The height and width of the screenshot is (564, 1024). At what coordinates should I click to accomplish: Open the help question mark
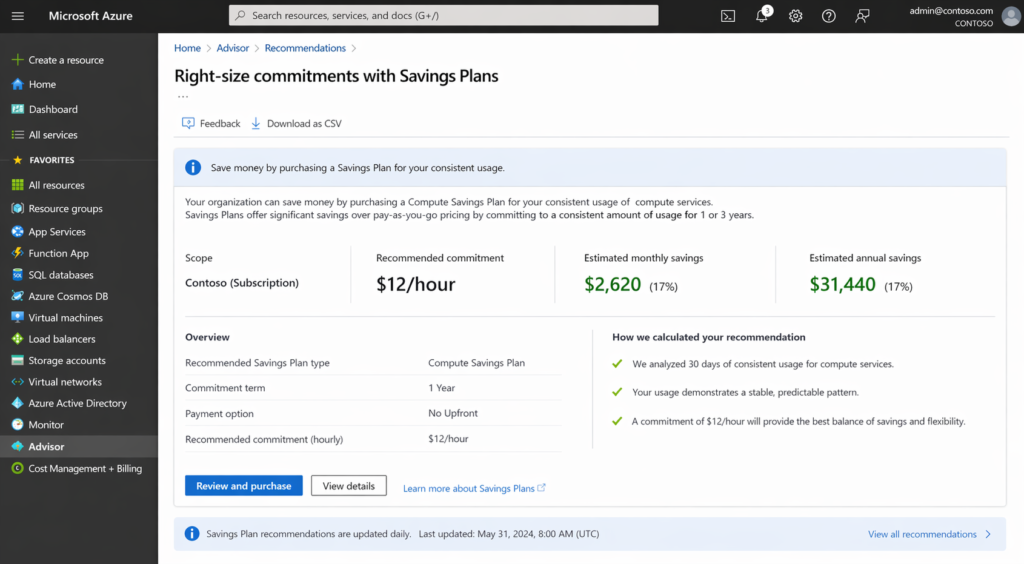click(x=828, y=16)
